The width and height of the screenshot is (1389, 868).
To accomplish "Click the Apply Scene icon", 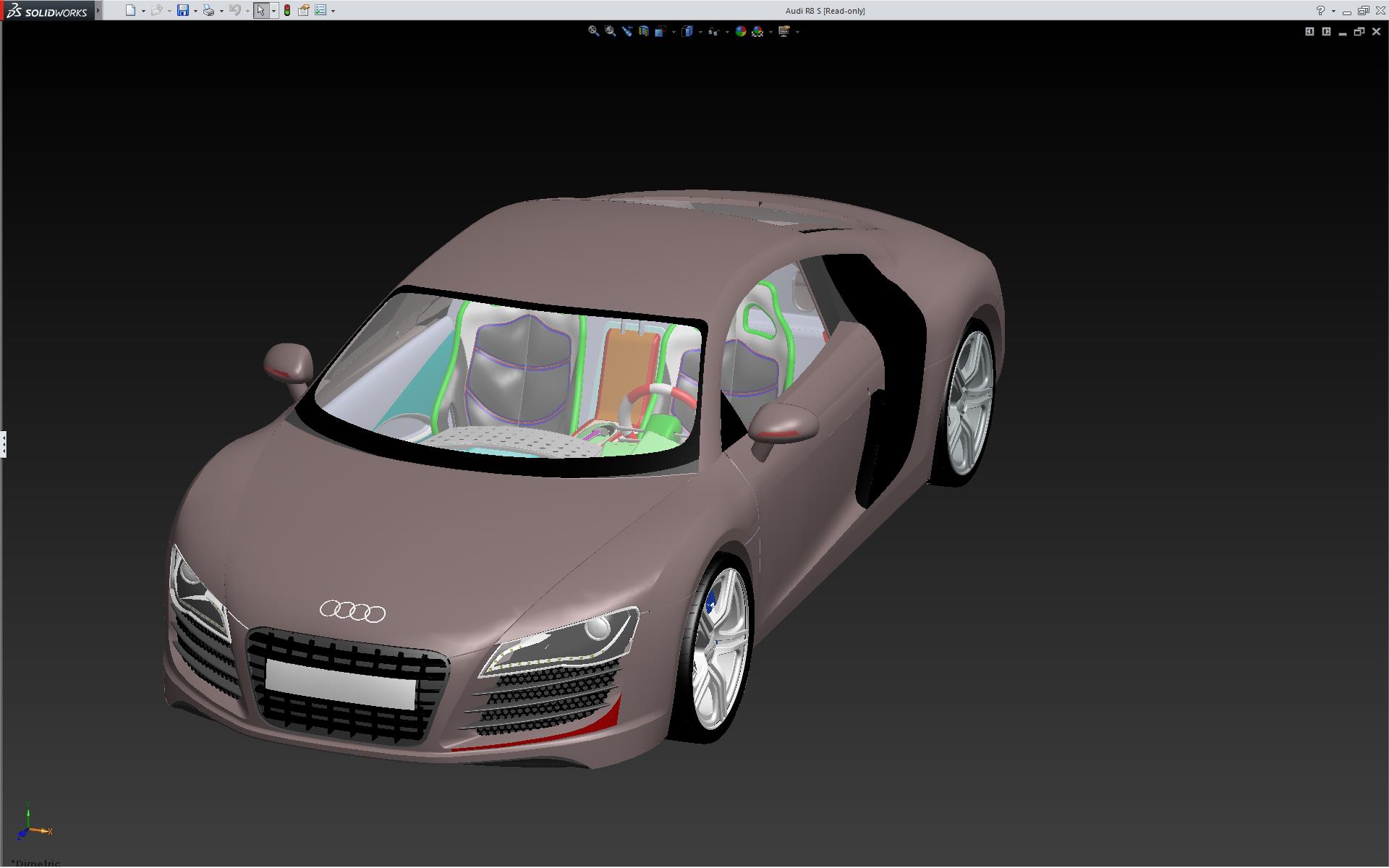I will point(757,31).
